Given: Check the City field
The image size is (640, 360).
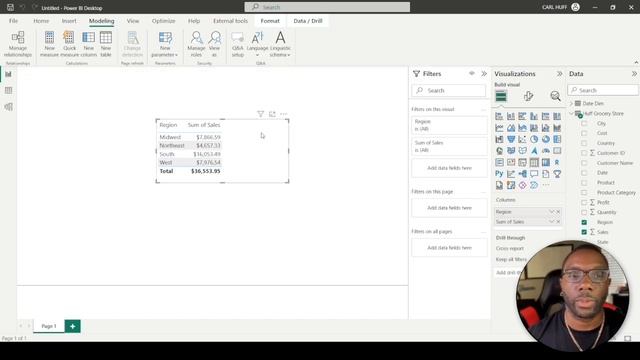Looking at the screenshot, I should pos(584,123).
